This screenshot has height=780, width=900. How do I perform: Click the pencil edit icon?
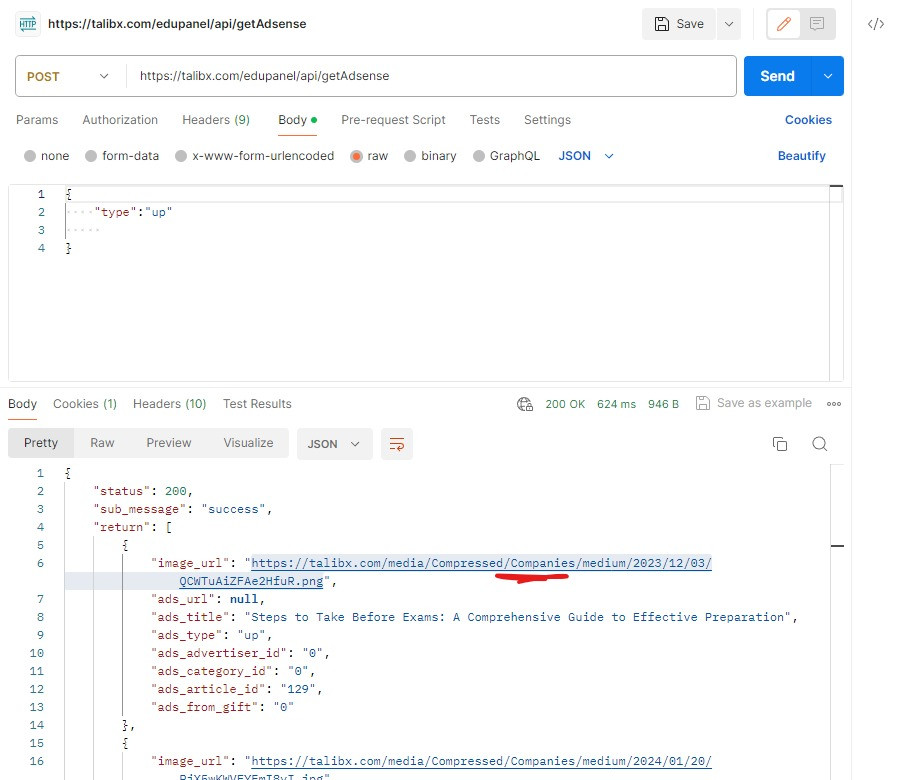(x=783, y=24)
